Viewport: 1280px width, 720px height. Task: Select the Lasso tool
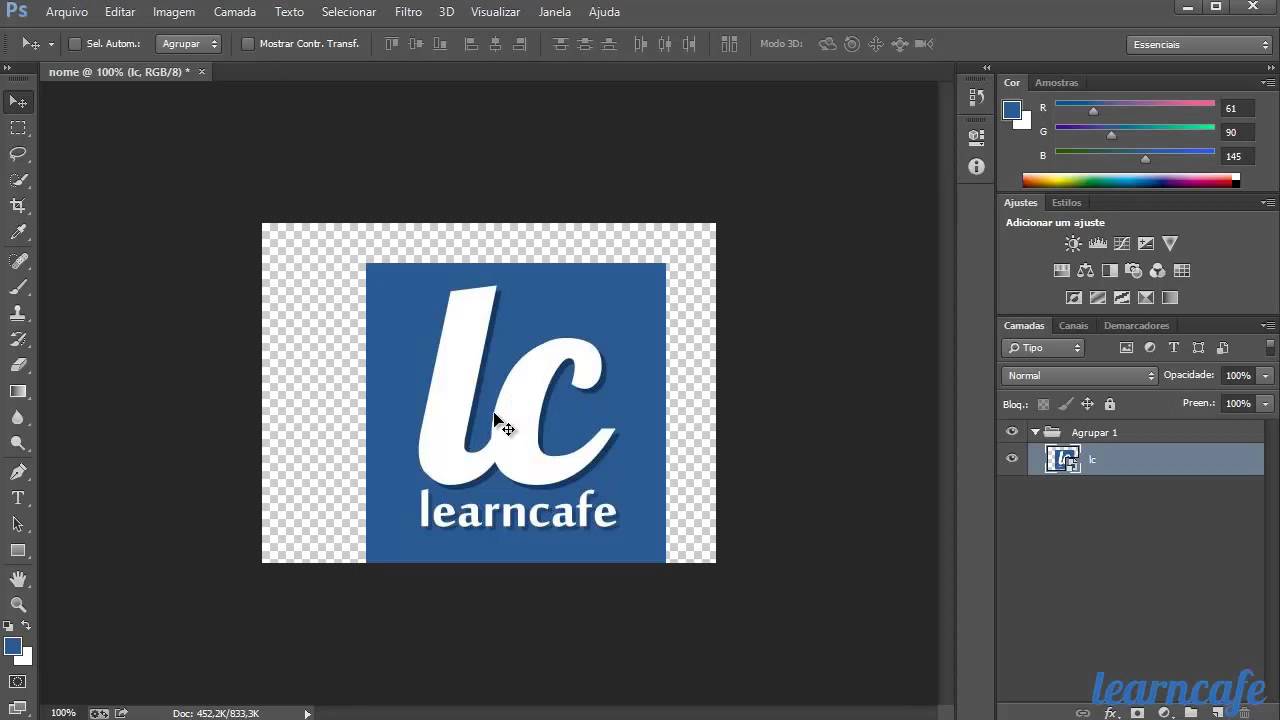[18, 154]
